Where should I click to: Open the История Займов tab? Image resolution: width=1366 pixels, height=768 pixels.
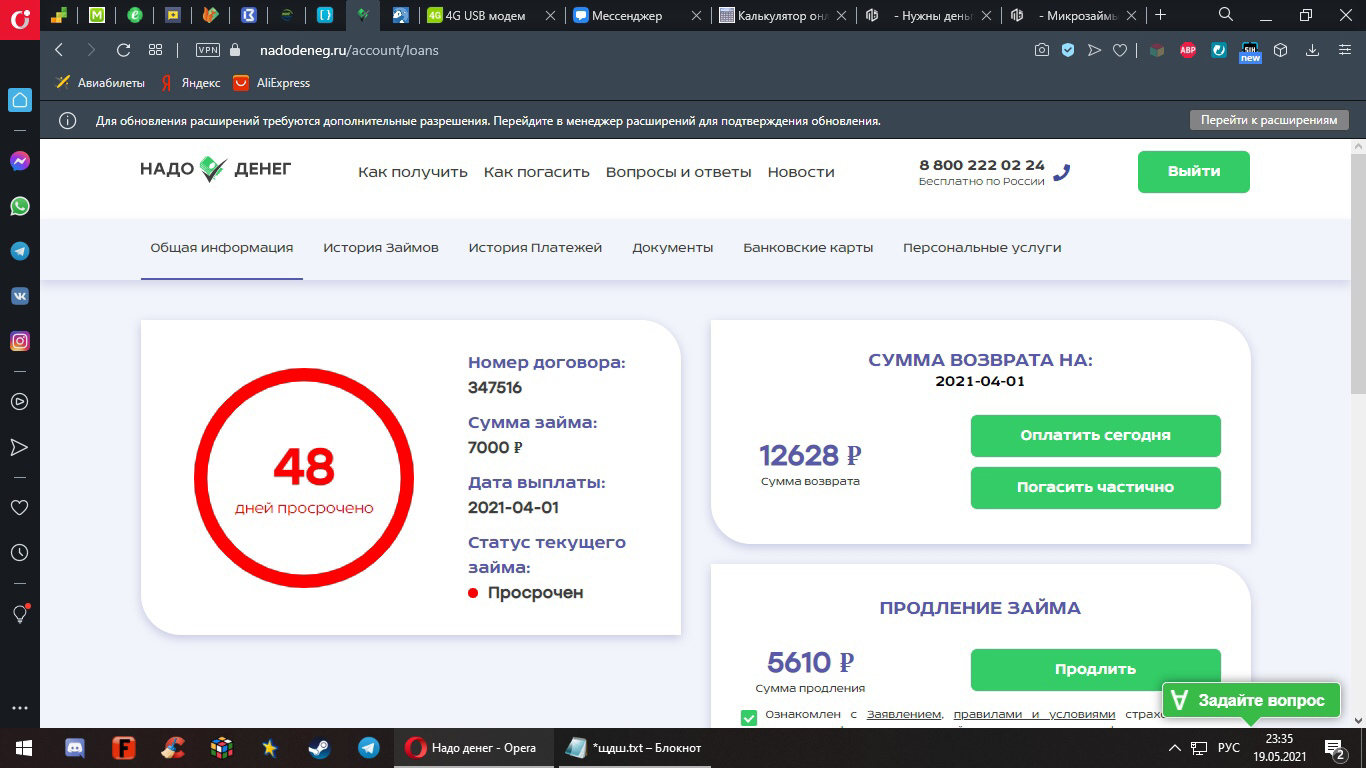[x=381, y=248]
